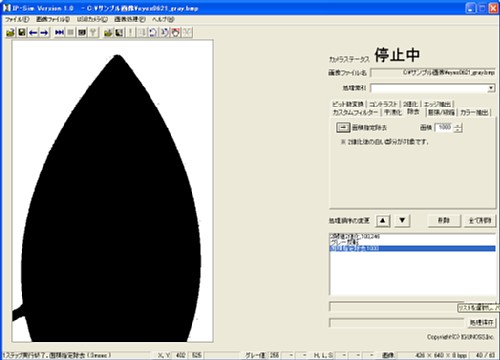Click the undo curved arrow icon
The height and width of the screenshot is (360, 500).
pyautogui.click(x=153, y=32)
